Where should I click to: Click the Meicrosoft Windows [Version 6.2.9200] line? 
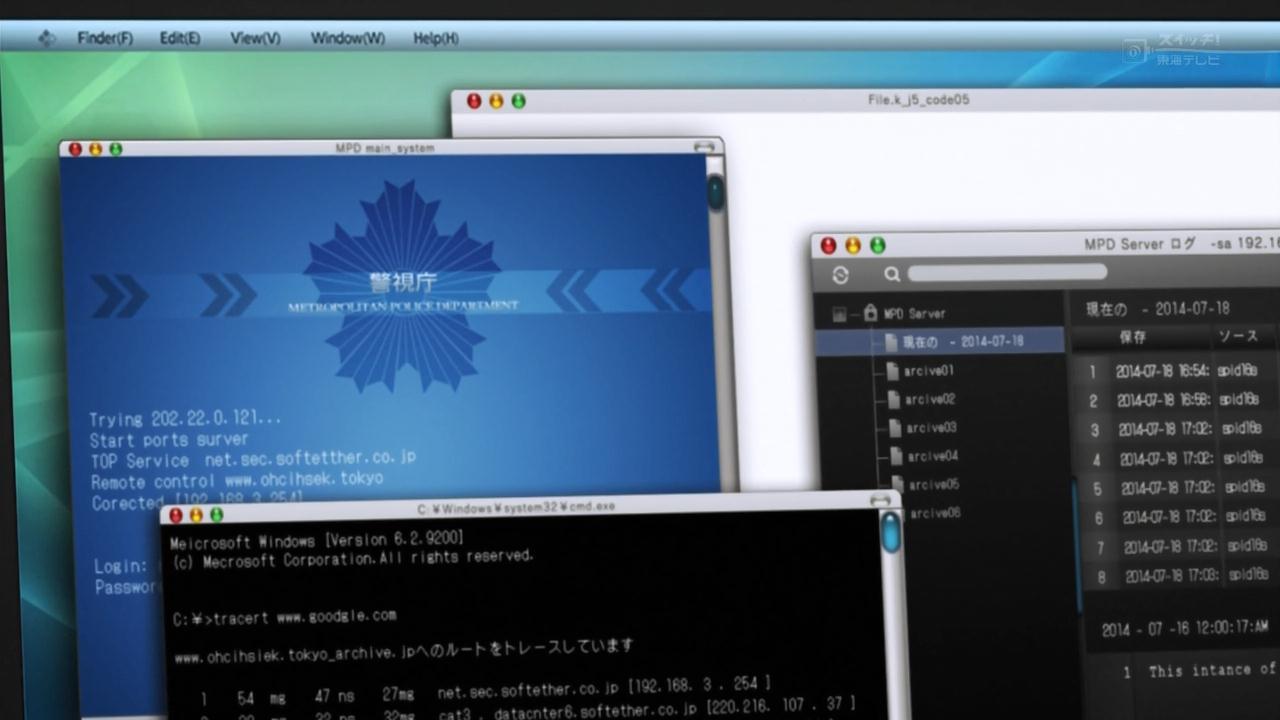coord(317,539)
